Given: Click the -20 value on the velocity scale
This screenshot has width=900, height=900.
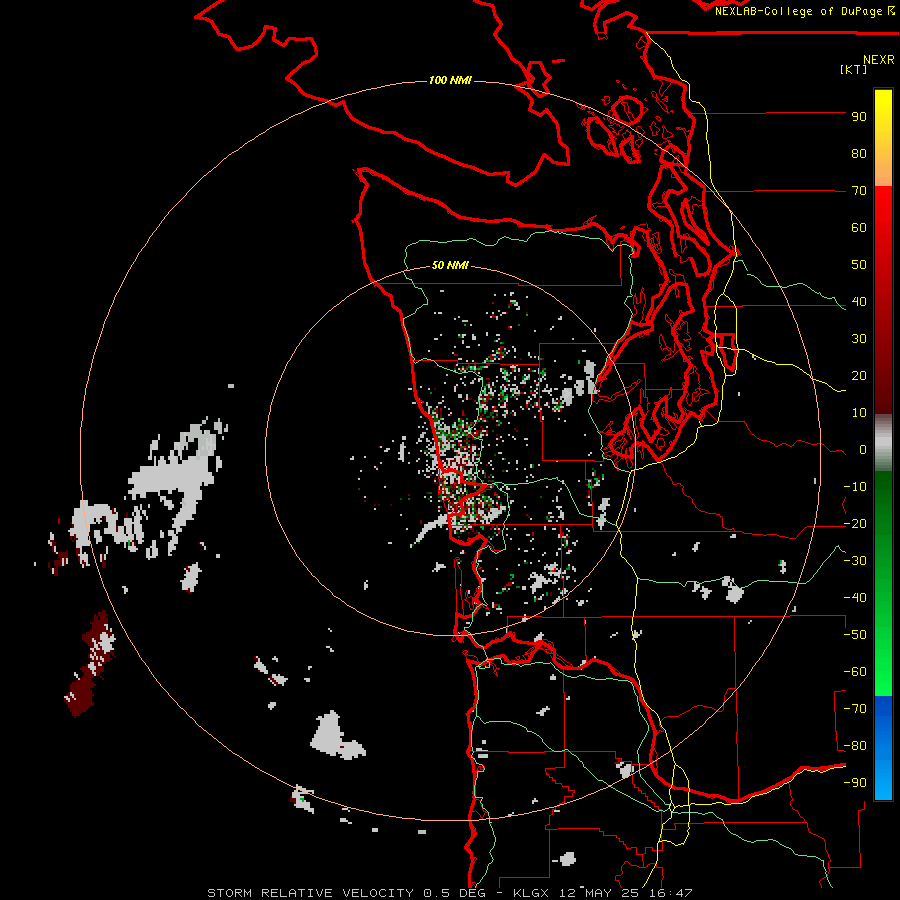Looking at the screenshot, I should [x=855, y=524].
